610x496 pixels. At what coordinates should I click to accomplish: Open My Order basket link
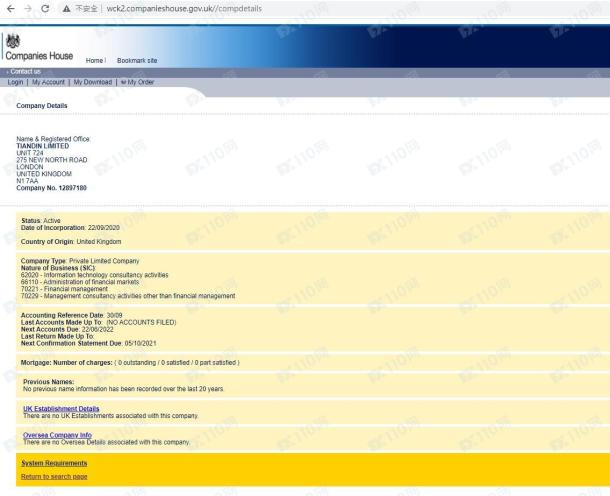pos(137,82)
